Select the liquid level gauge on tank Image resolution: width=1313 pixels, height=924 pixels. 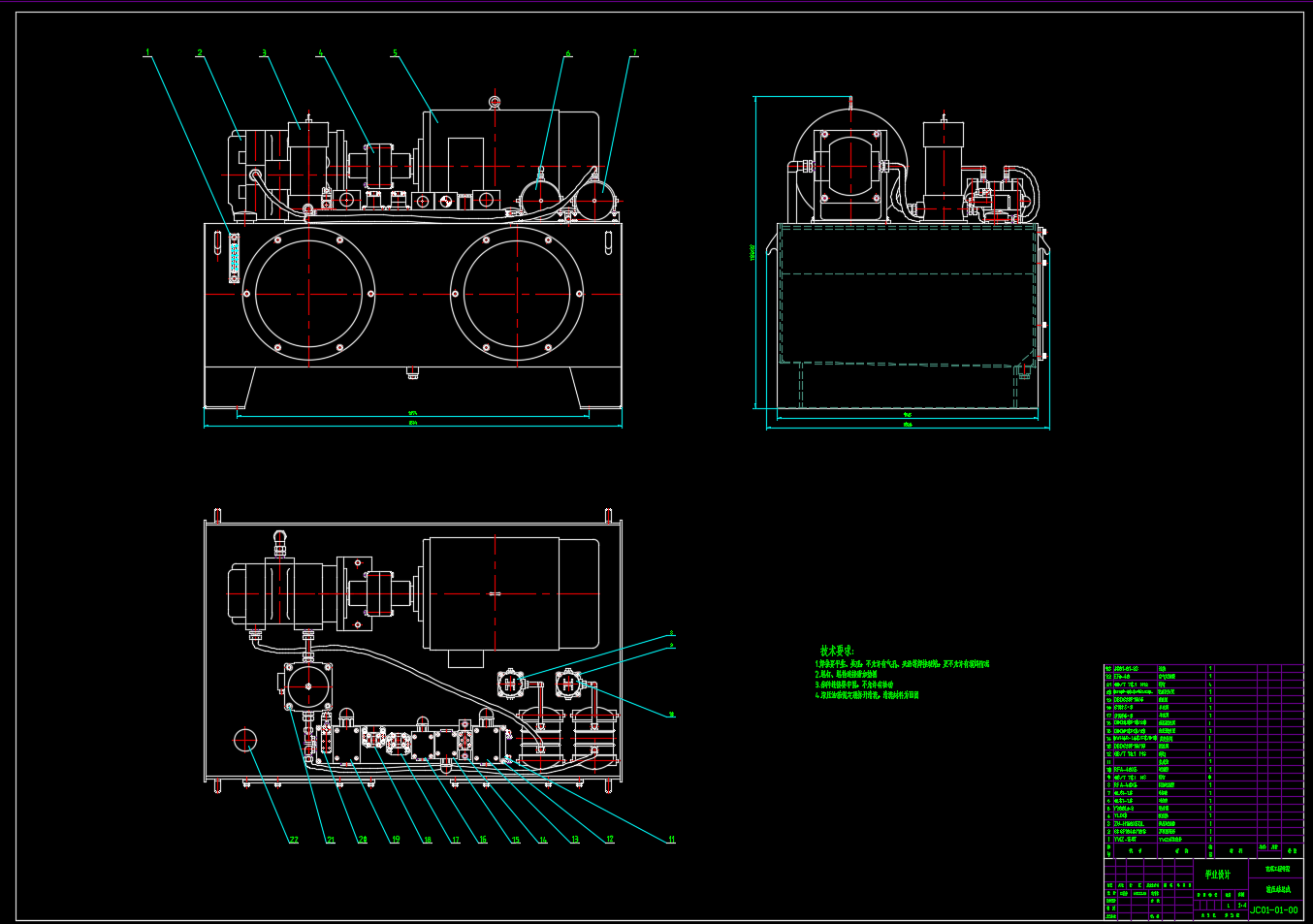(234, 257)
